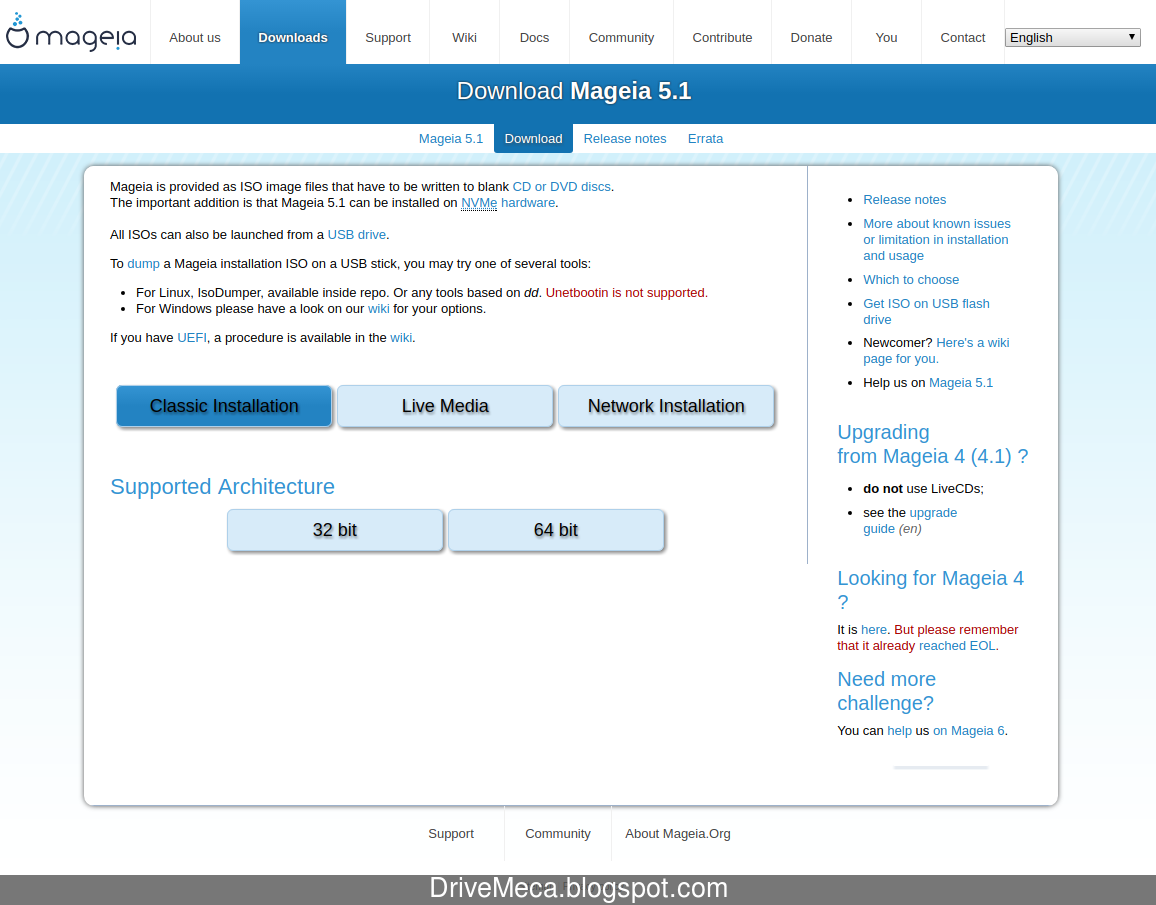Screen dimensions: 1156x905
Task: Follow the help link under Need more challenge
Action: [899, 730]
